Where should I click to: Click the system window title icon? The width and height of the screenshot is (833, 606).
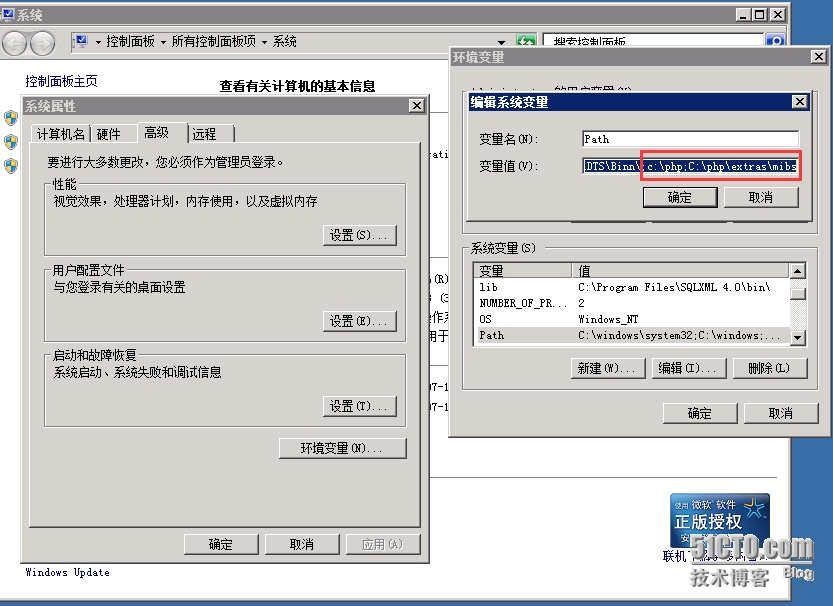click(x=8, y=14)
